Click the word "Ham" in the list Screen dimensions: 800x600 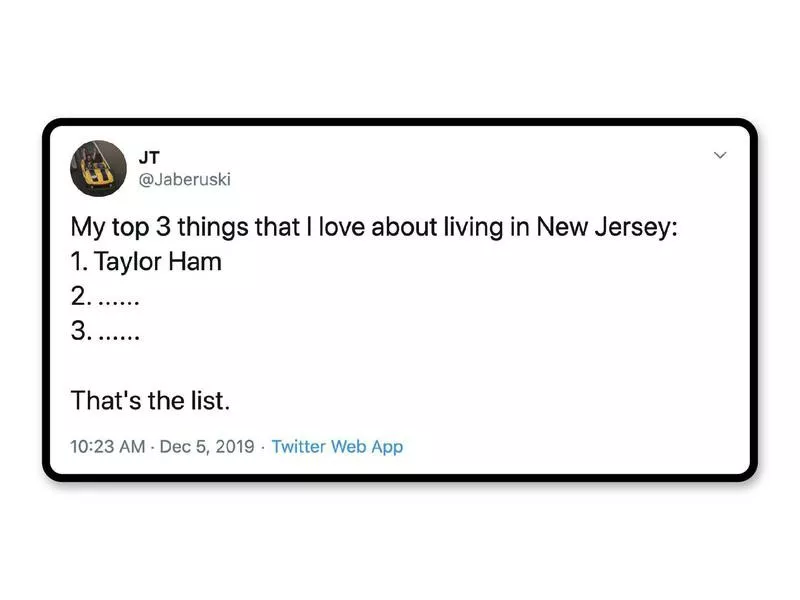pos(198,264)
